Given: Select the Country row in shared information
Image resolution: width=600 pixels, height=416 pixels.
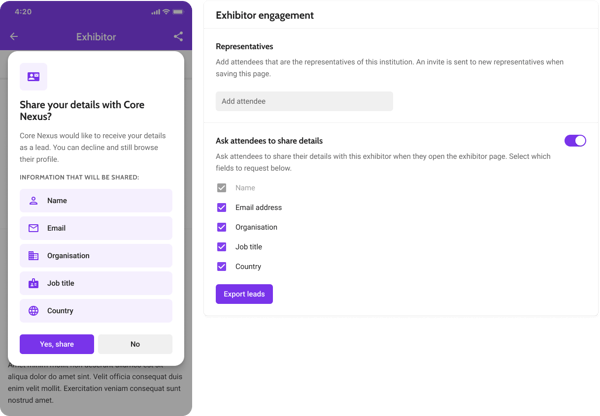Looking at the screenshot, I should (x=96, y=311).
